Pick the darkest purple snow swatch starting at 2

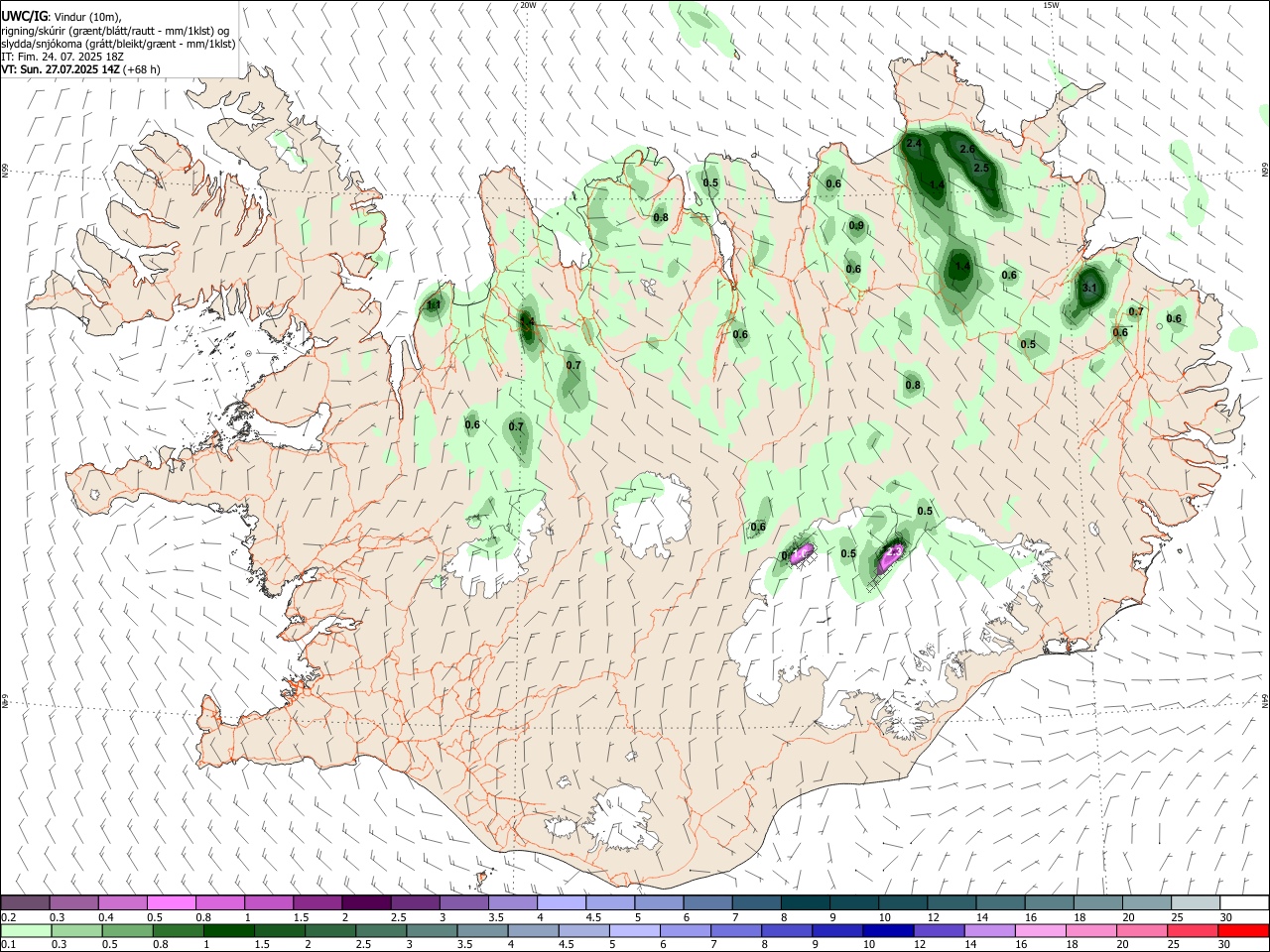point(365,903)
